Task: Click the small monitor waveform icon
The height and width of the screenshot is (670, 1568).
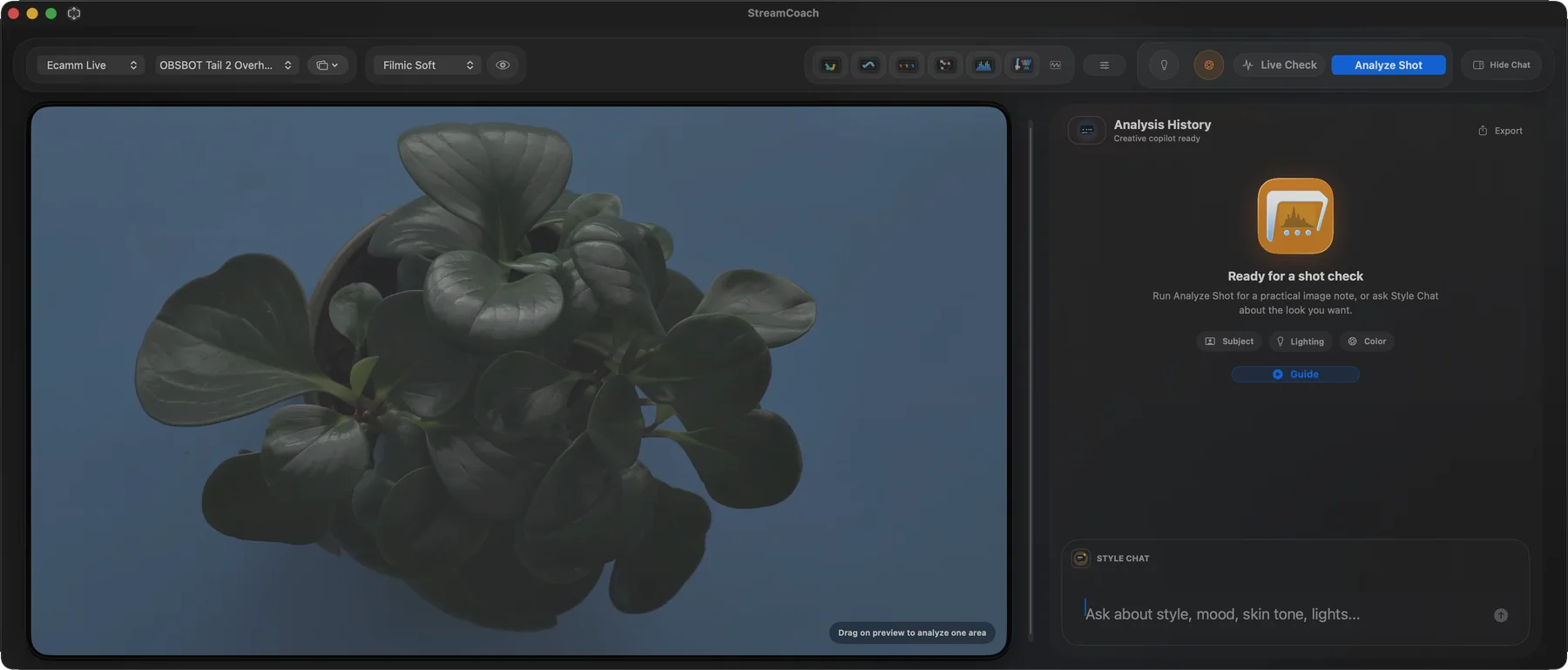Action: pyautogui.click(x=1056, y=65)
